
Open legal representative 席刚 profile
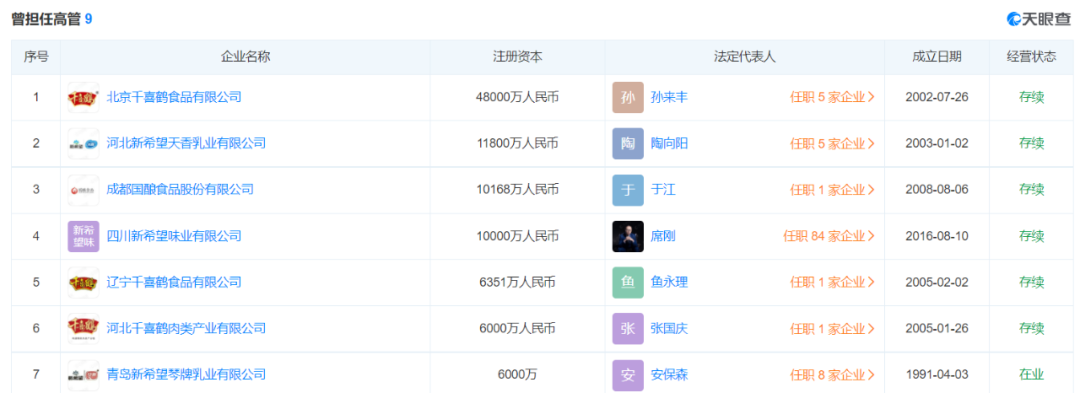(663, 236)
